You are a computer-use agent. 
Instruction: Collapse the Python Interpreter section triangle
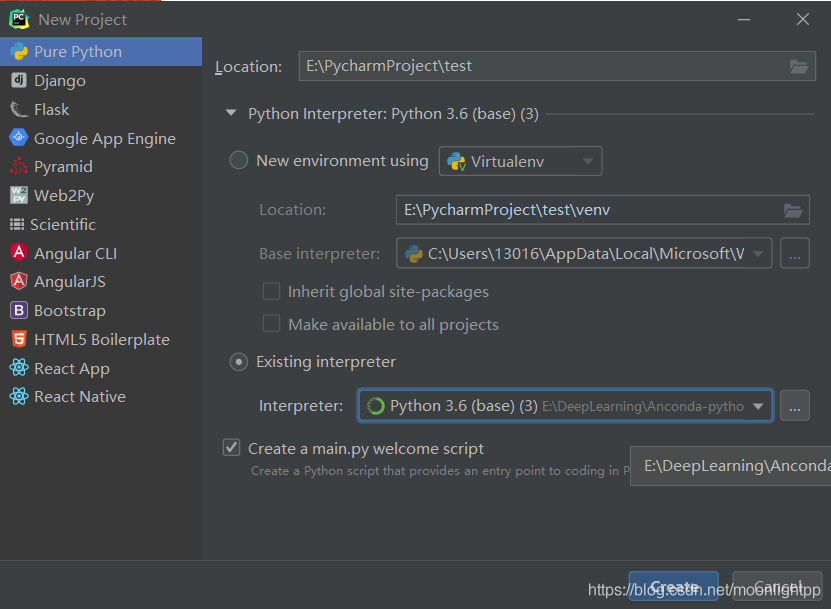coord(231,113)
